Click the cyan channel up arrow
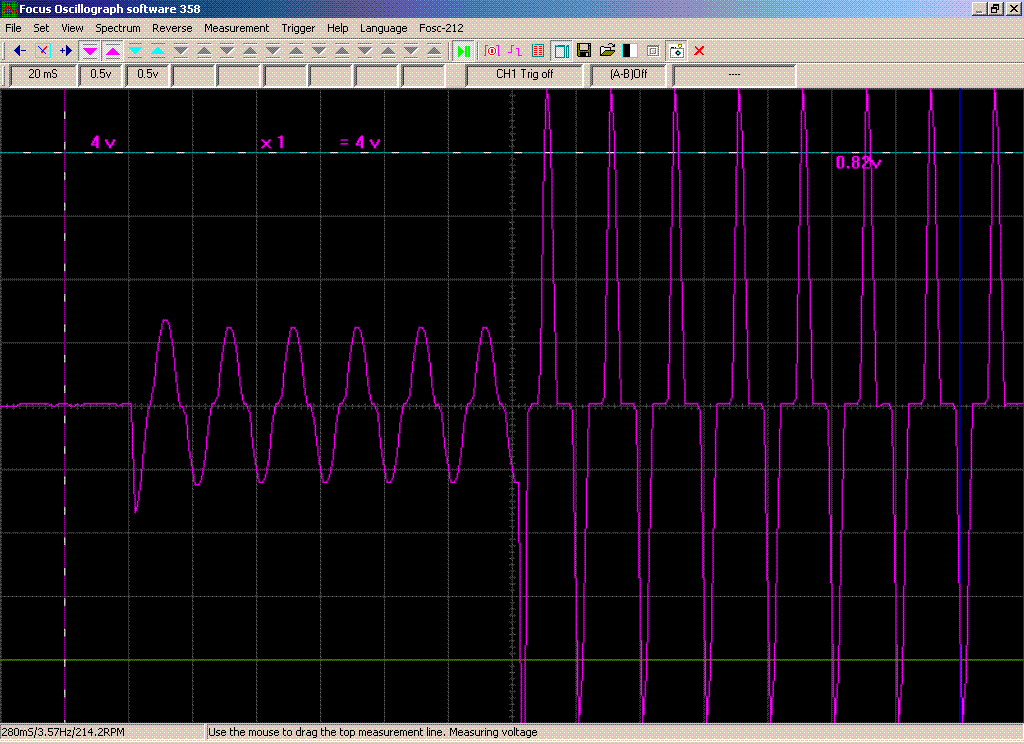 coord(157,50)
